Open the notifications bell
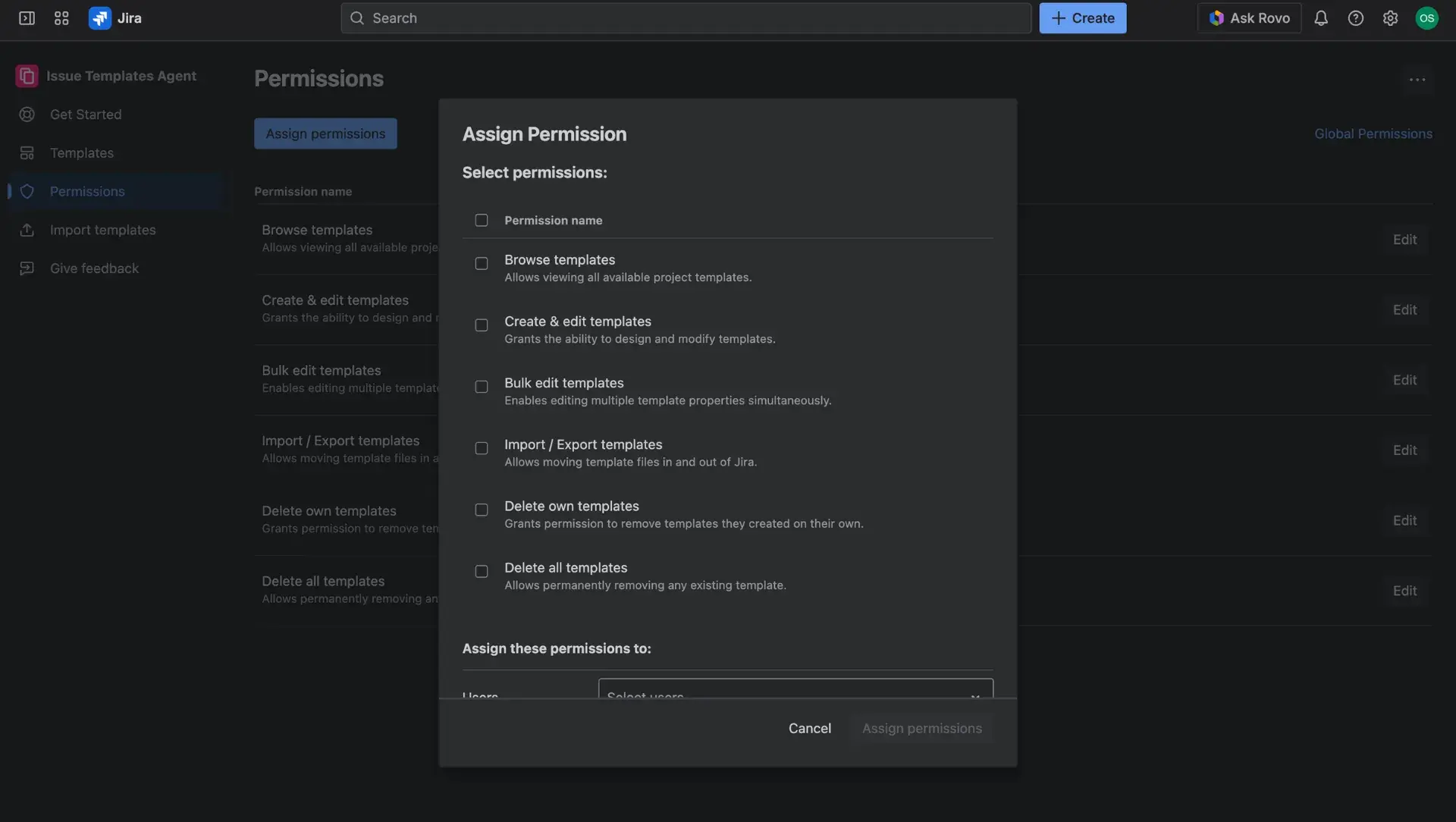Image resolution: width=1456 pixels, height=822 pixels. point(1321,17)
